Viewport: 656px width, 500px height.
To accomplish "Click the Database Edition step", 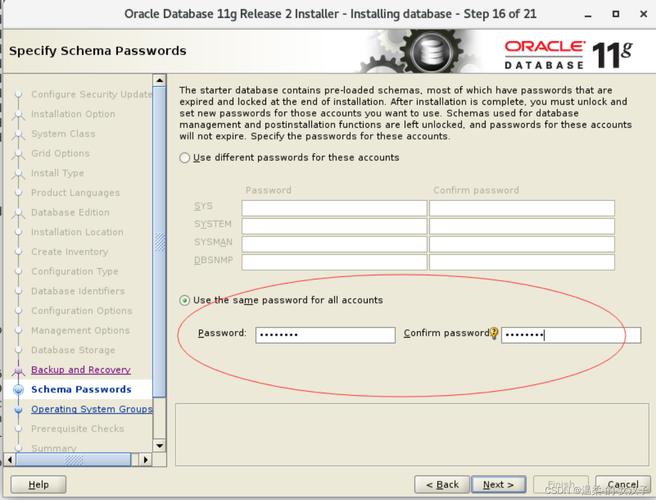I will (x=70, y=213).
